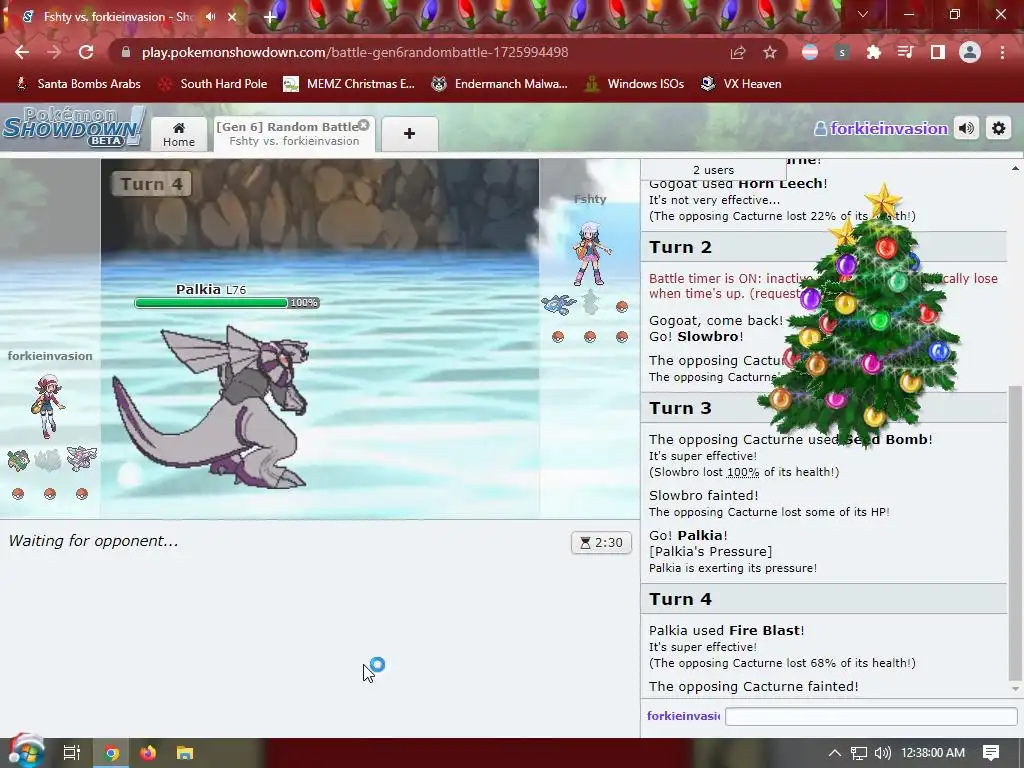The image size is (1024, 768).
Task: Mute the Chrome tab audio icon
Action: click(210, 17)
